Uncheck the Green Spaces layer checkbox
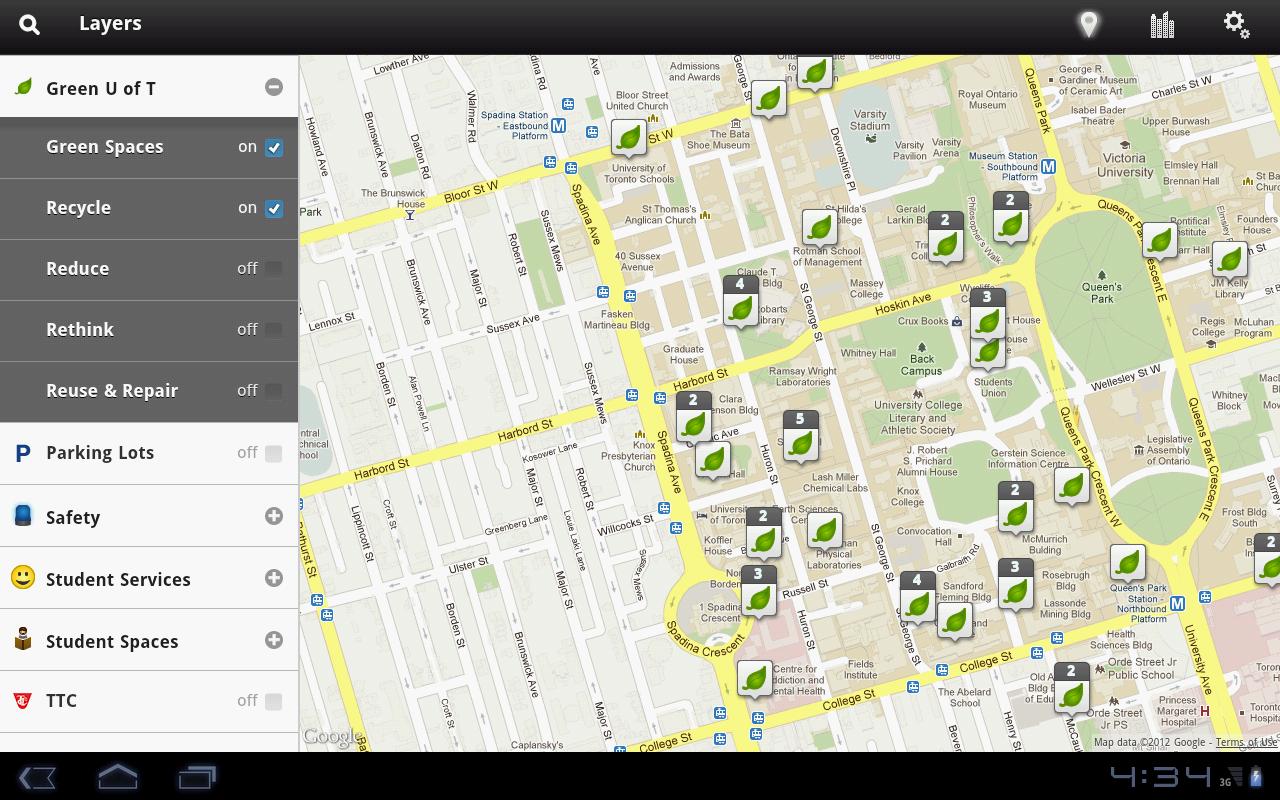Viewport: 1280px width, 800px height. pos(274,148)
